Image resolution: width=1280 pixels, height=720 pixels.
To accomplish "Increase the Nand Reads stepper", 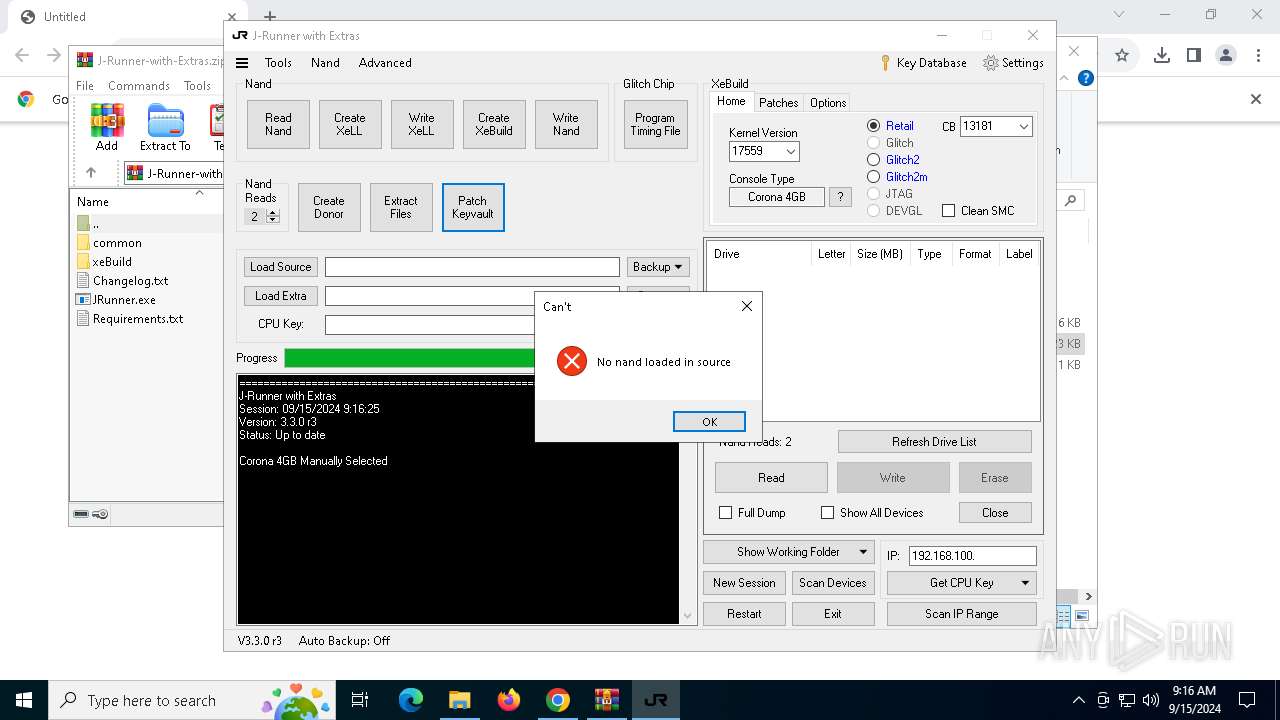I will point(273,212).
